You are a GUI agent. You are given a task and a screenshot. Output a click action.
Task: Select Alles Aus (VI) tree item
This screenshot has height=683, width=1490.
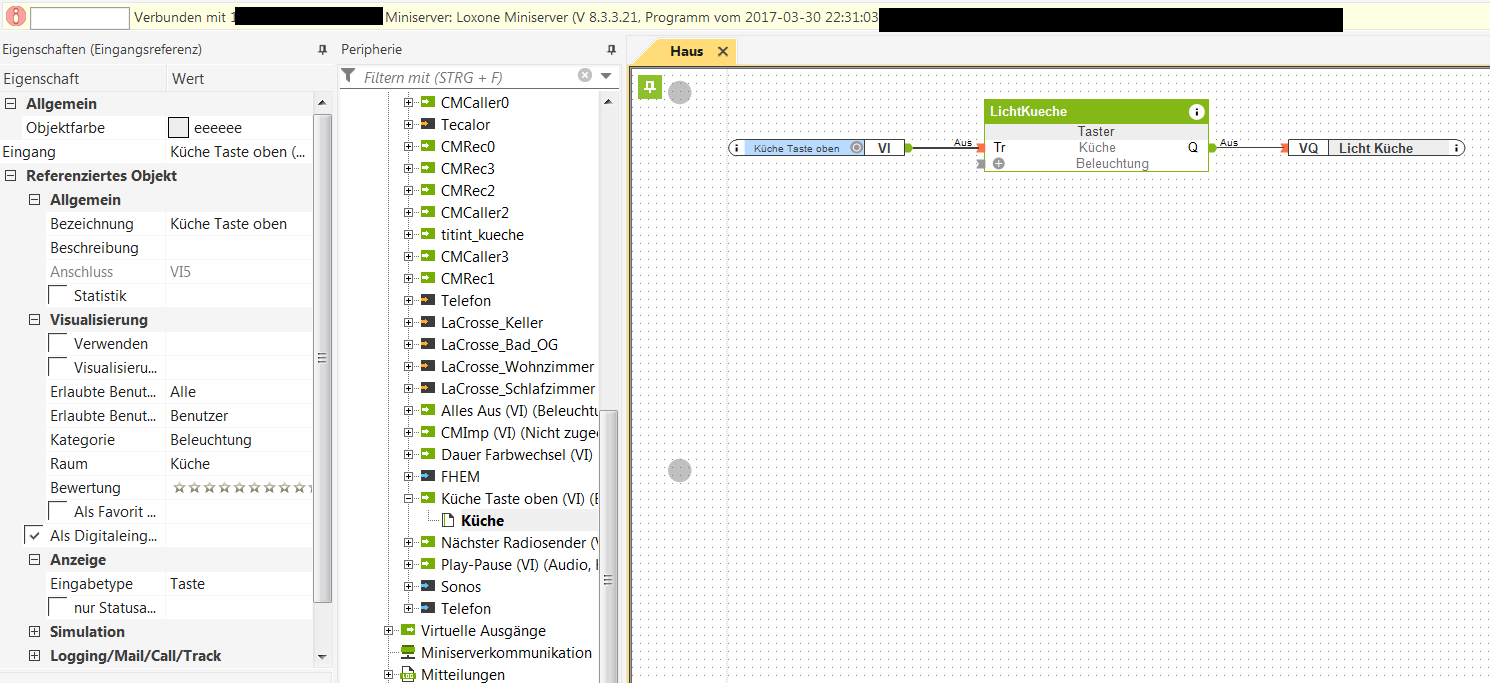[x=519, y=411]
